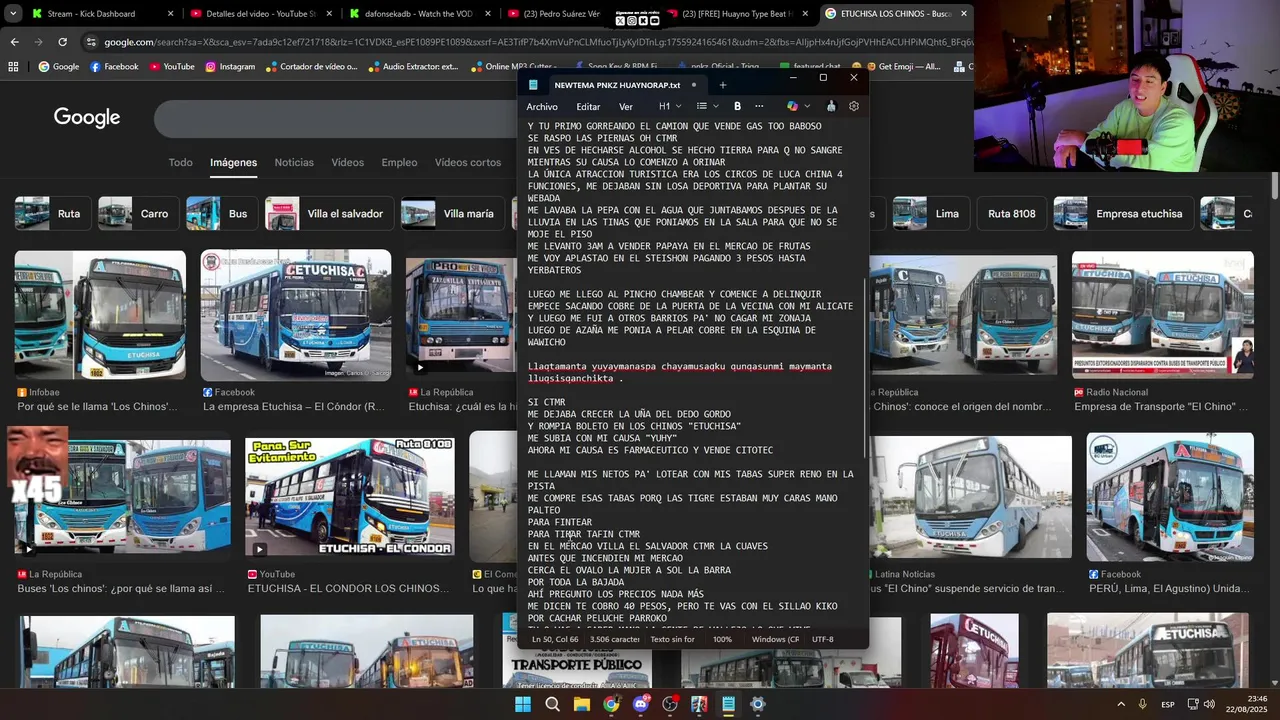Viewport: 1280px width, 720px height.
Task: Switch to Vídeos cortos results tab
Action: [467, 162]
